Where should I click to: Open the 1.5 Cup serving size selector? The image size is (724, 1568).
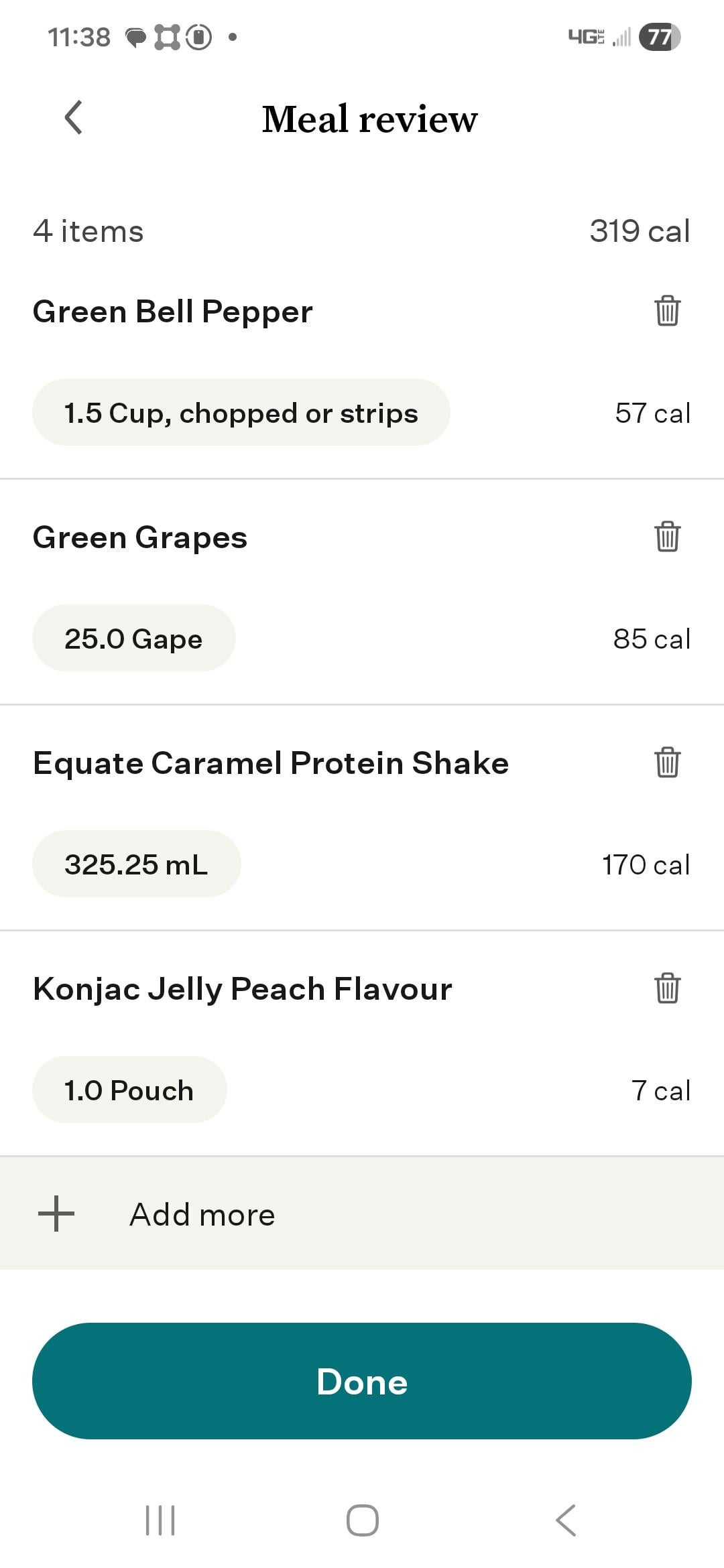point(241,413)
